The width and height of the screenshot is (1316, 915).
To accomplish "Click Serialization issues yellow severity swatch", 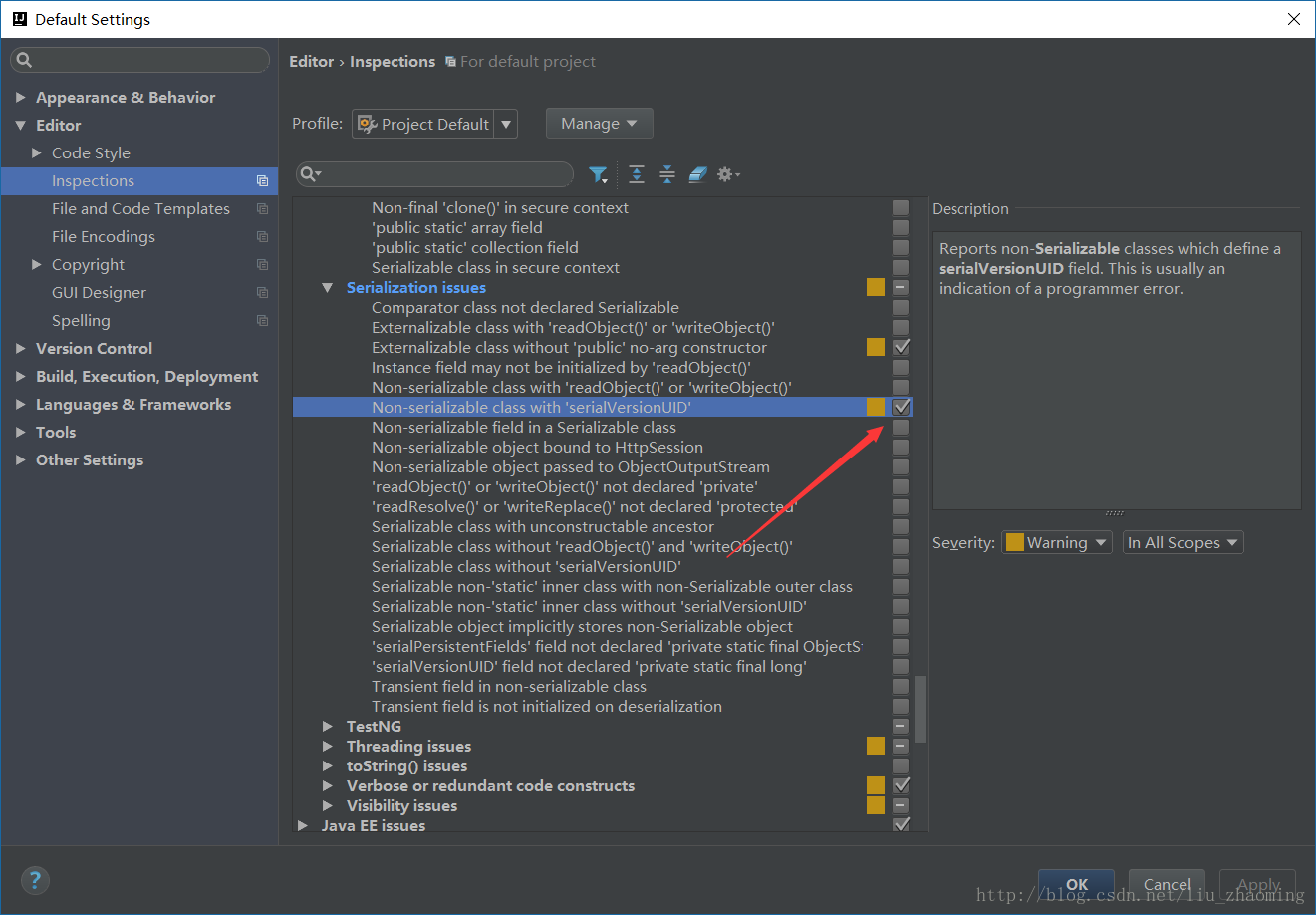I will click(x=876, y=287).
